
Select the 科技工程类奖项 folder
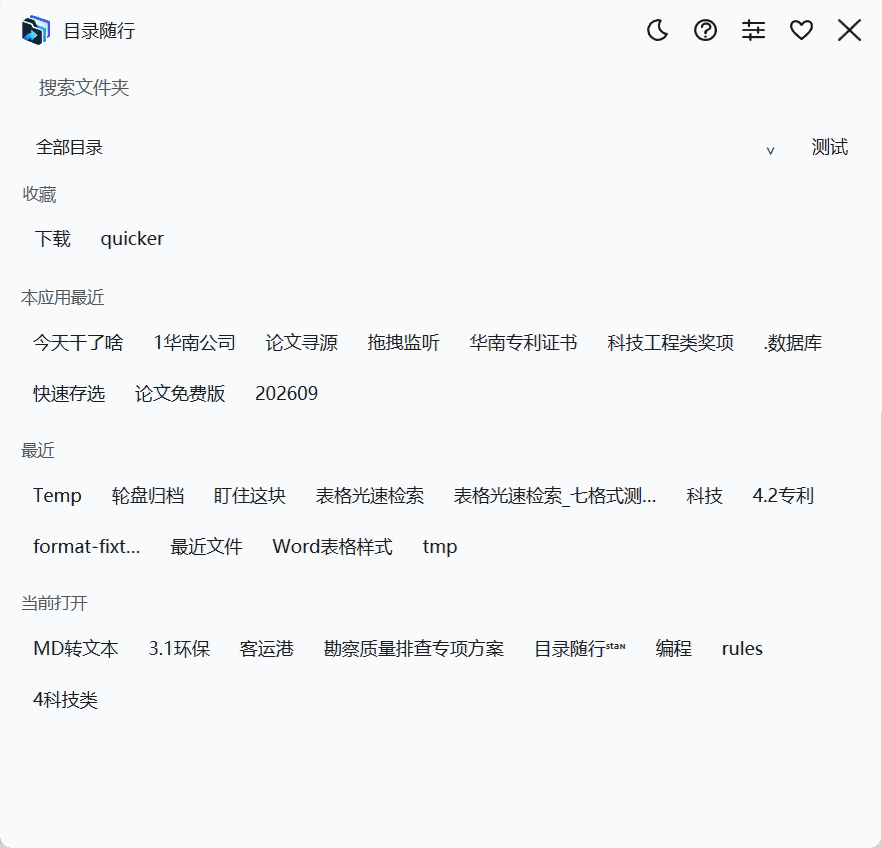click(x=670, y=342)
